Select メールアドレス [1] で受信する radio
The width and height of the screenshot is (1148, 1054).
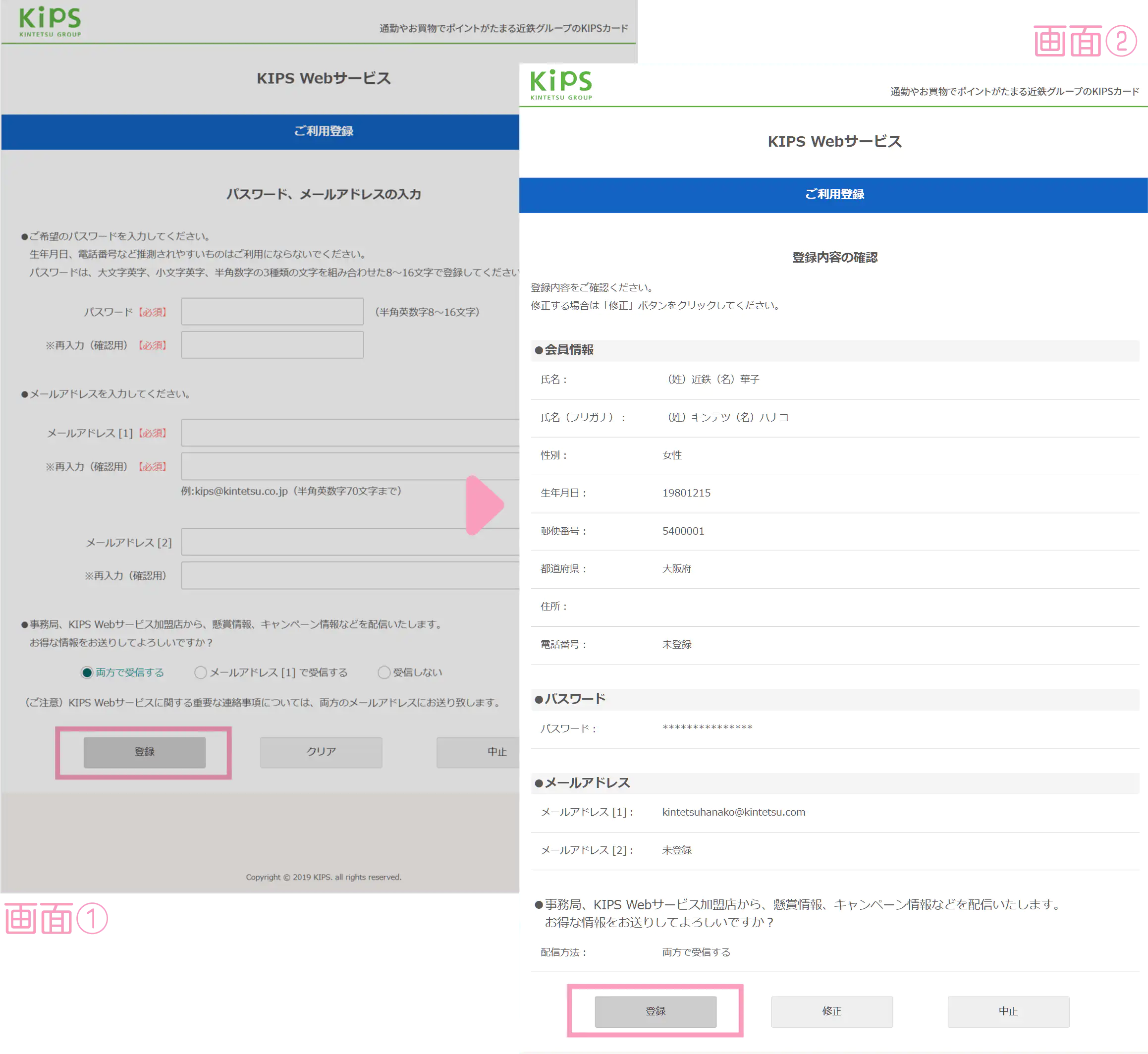[201, 672]
